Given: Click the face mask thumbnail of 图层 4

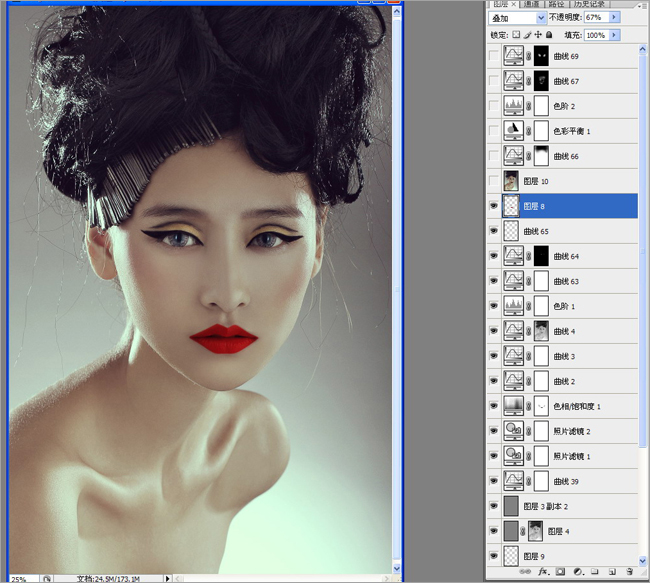Looking at the screenshot, I should (x=536, y=531).
